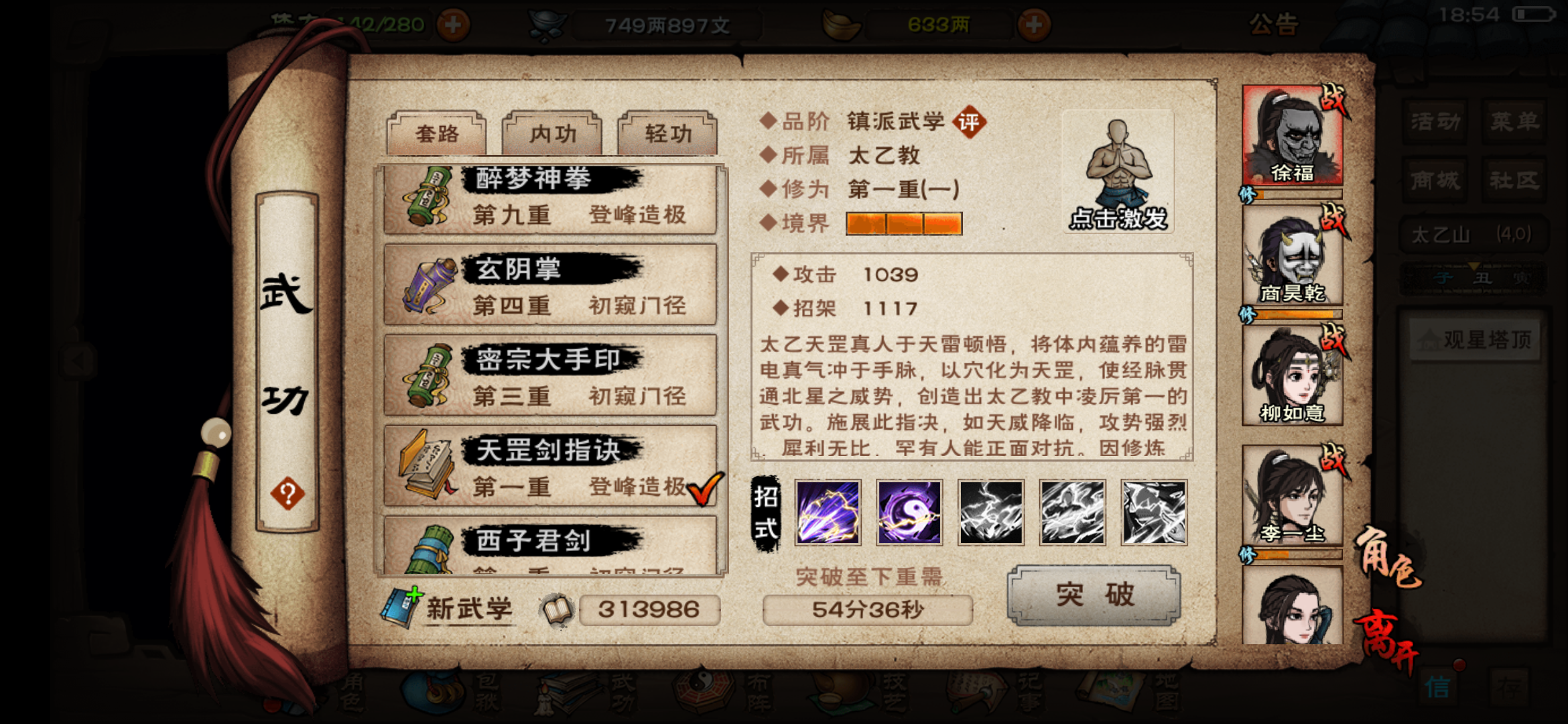Select the 天罡剑指诀 checked skill entry

coord(551,466)
